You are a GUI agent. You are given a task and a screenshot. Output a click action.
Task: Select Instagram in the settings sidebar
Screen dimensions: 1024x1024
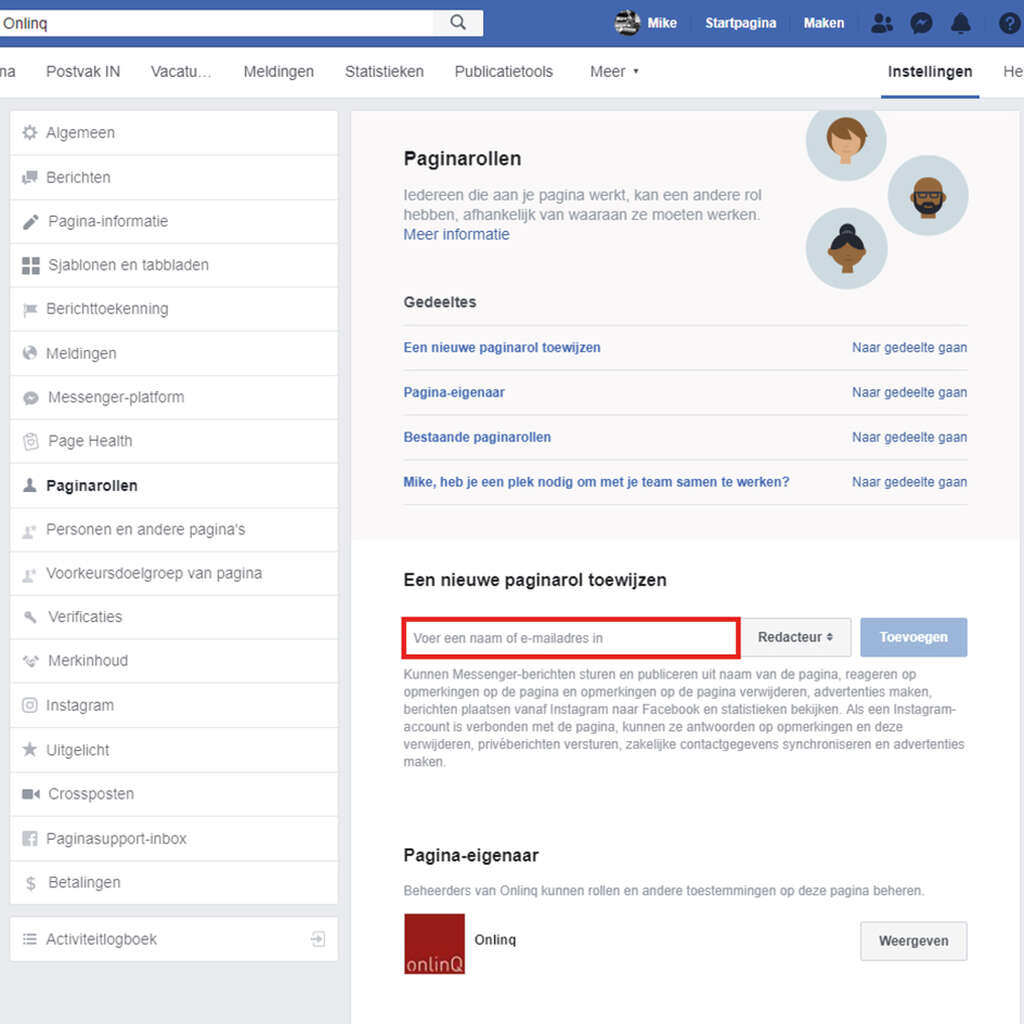(79, 705)
